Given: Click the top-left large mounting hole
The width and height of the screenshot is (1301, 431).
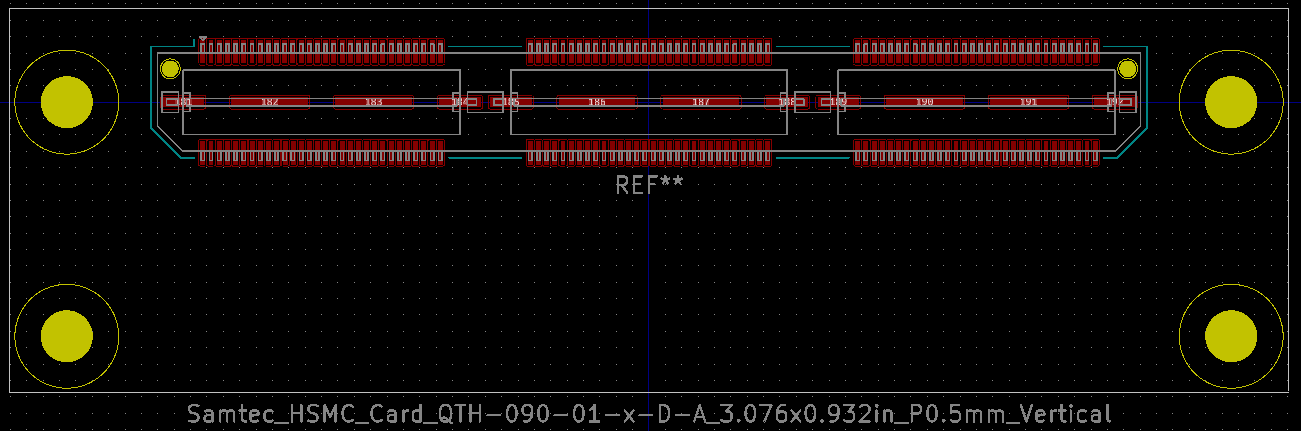Looking at the screenshot, I should click(x=67, y=102).
